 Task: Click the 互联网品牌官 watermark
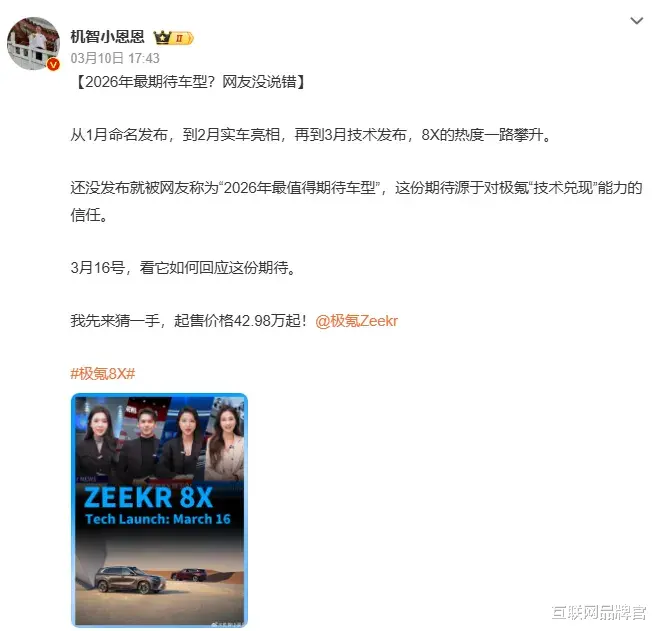[599, 613]
